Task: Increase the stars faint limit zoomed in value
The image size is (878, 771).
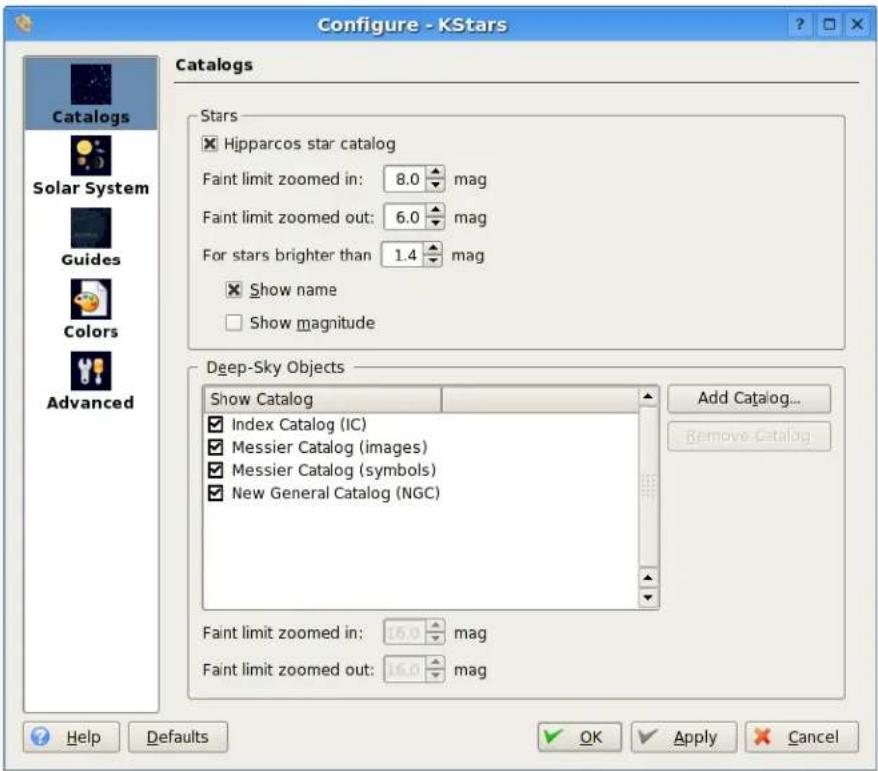Action: click(x=436, y=172)
